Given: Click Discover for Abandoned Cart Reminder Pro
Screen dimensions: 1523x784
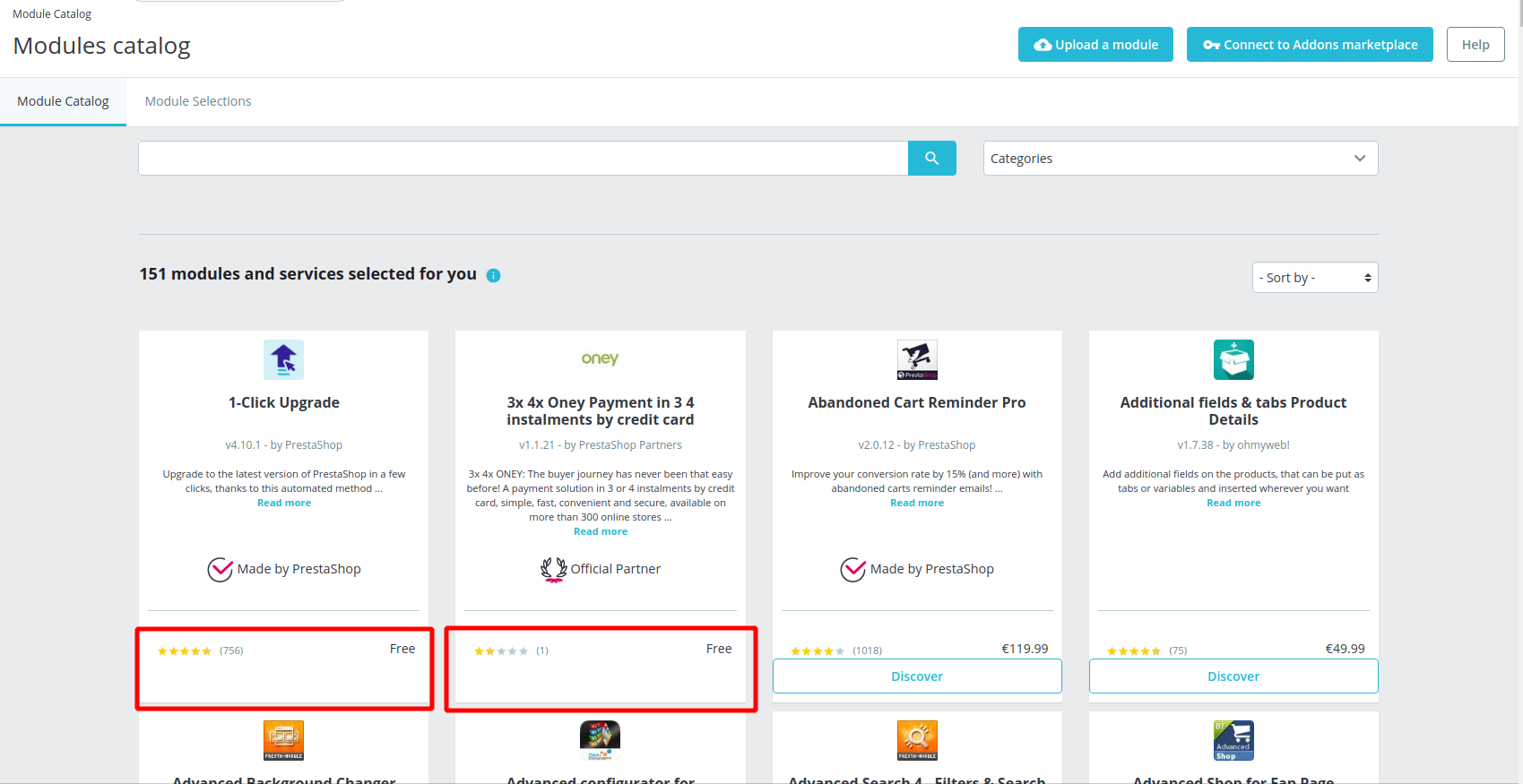Looking at the screenshot, I should click(917, 676).
